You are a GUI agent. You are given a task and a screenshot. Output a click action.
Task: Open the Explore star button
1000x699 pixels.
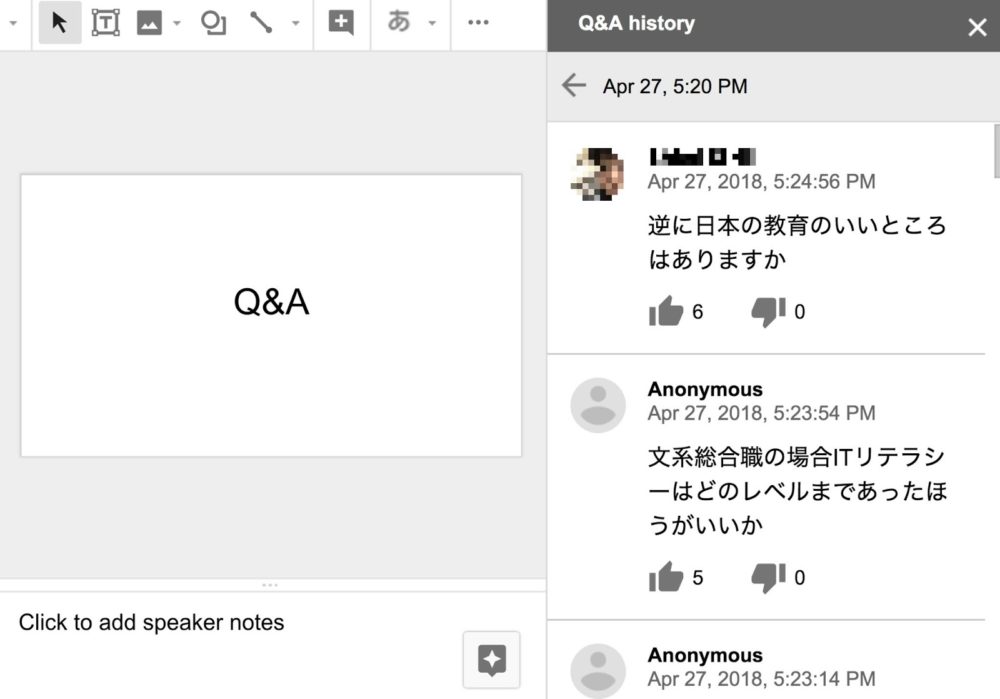(x=492, y=658)
